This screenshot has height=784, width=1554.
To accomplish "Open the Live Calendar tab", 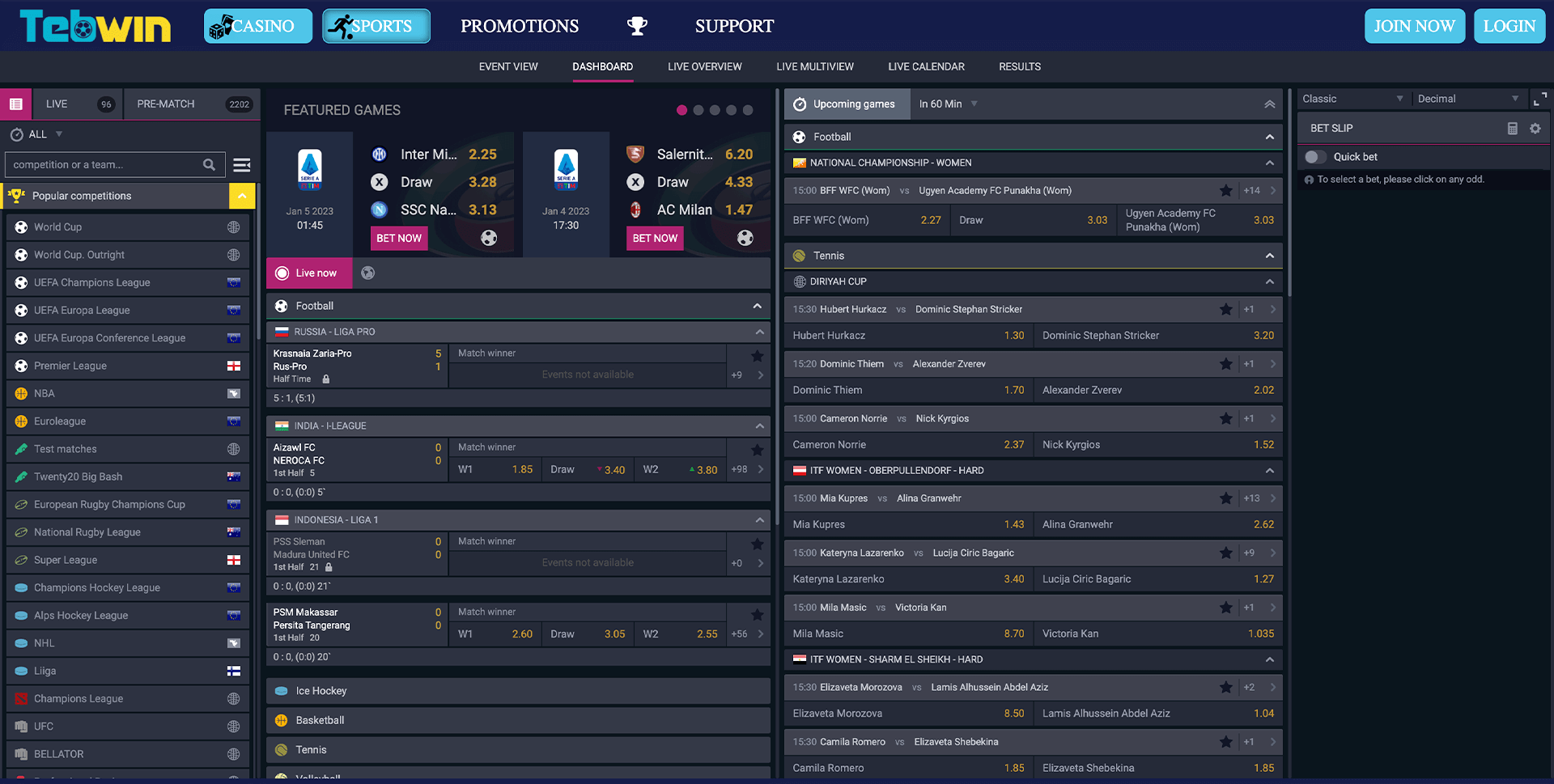I will click(926, 66).
